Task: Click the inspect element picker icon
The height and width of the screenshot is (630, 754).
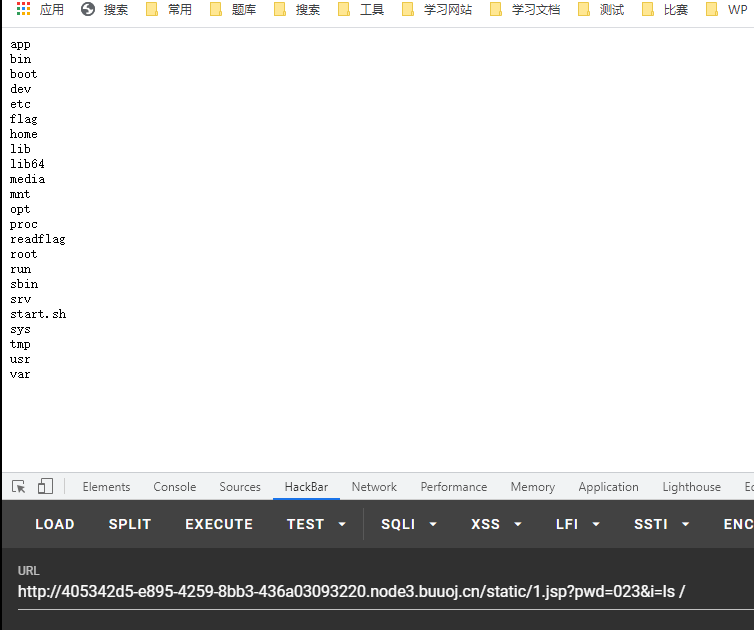Action: tap(19, 487)
